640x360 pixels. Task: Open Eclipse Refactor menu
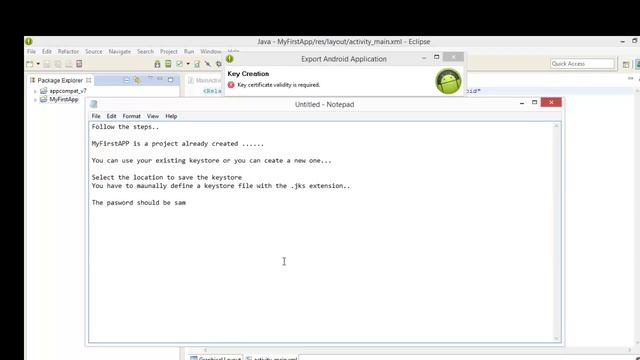68,51
